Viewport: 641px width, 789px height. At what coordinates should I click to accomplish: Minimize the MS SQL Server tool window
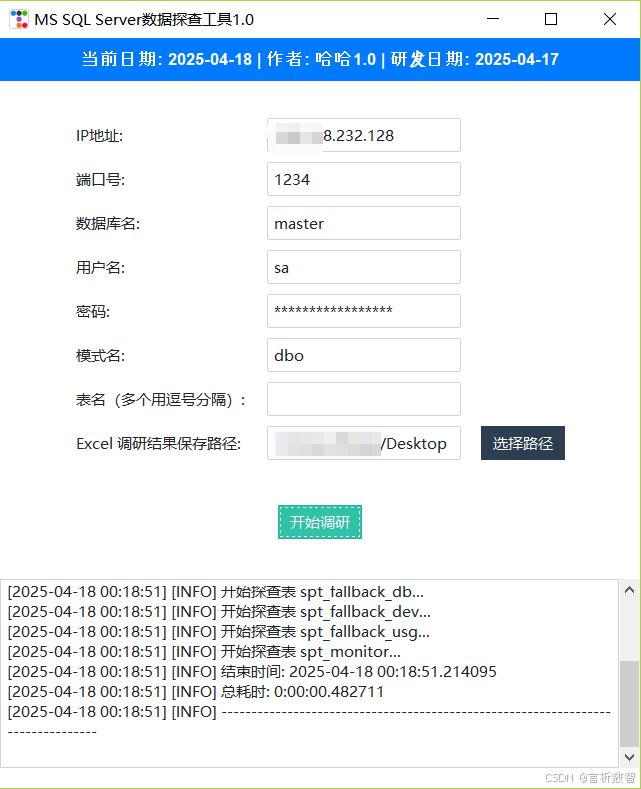(493, 19)
